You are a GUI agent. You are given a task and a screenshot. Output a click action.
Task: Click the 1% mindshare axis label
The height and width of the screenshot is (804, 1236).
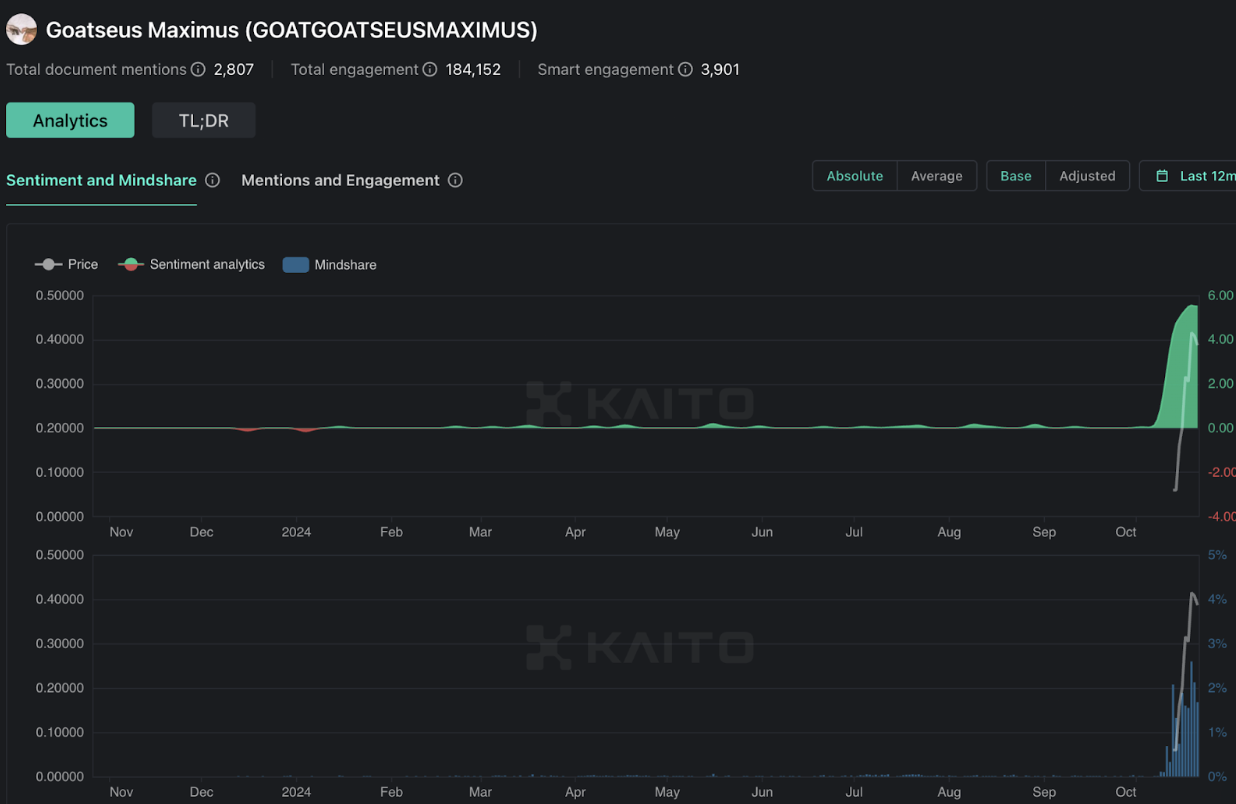(x=1217, y=733)
